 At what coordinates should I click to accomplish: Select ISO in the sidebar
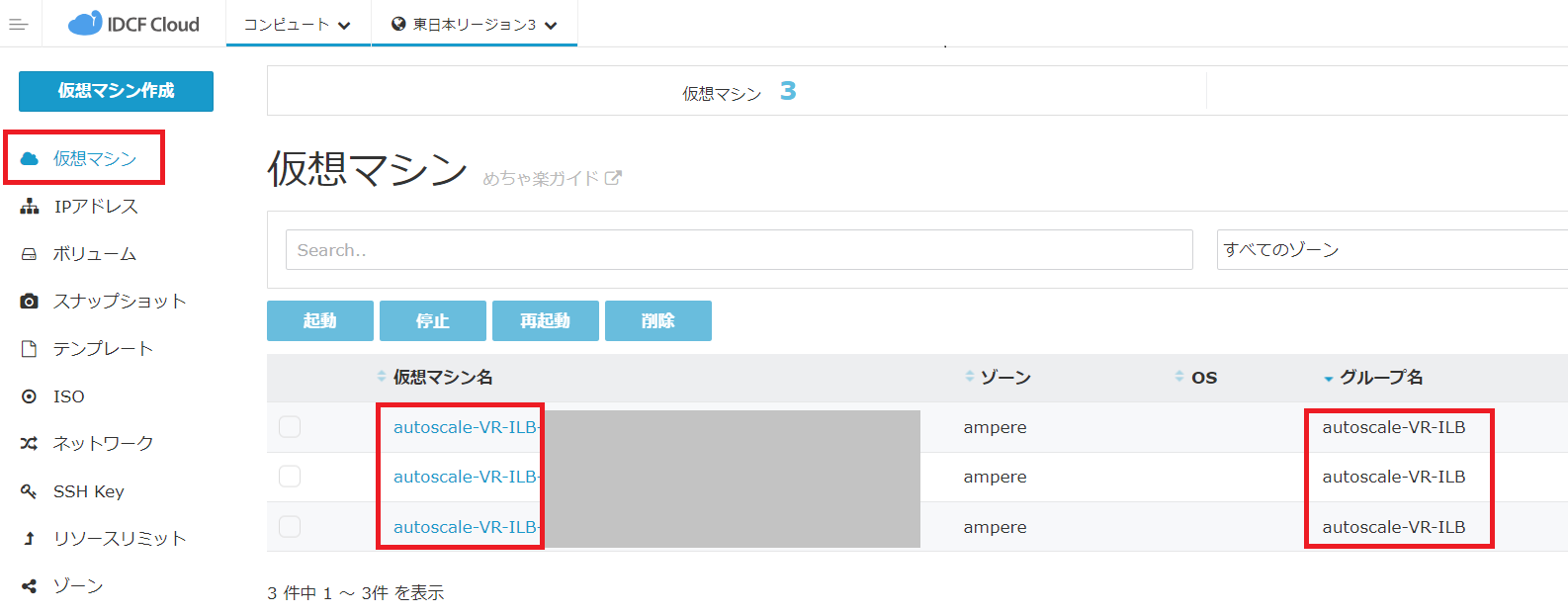click(68, 396)
